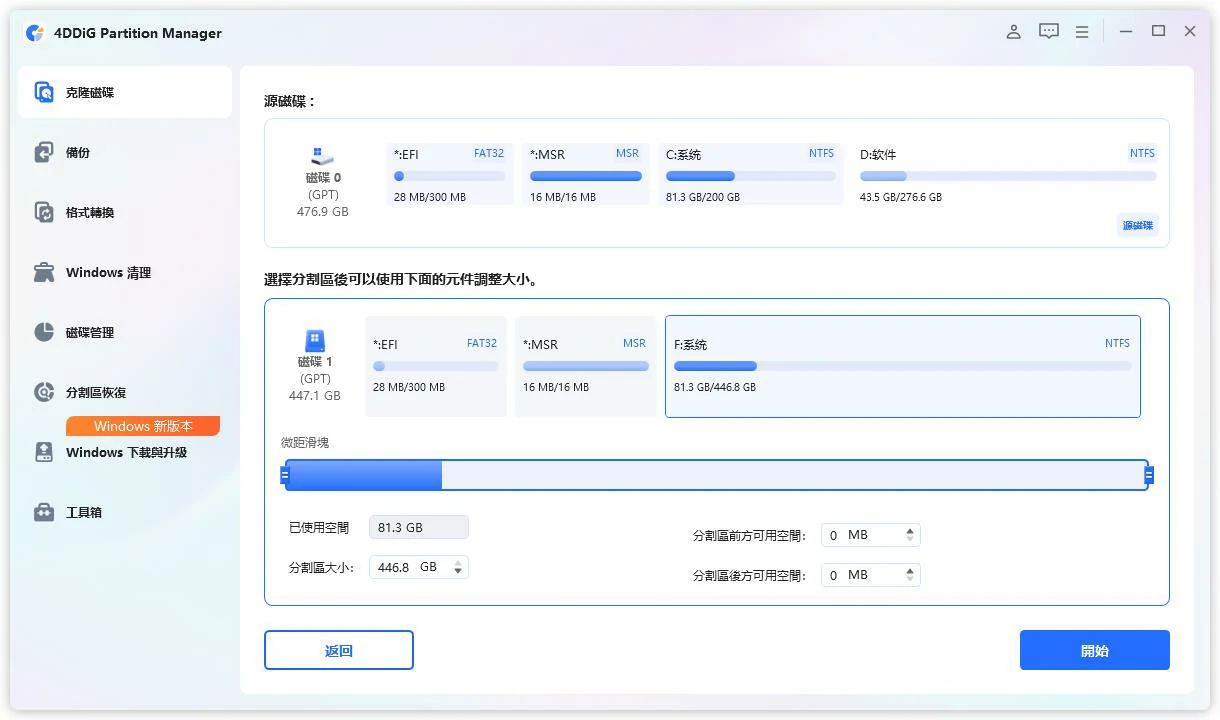1220x720 pixels.
Task: Click the 分割區後方可用空間 stepper arrows
Action: (x=910, y=575)
